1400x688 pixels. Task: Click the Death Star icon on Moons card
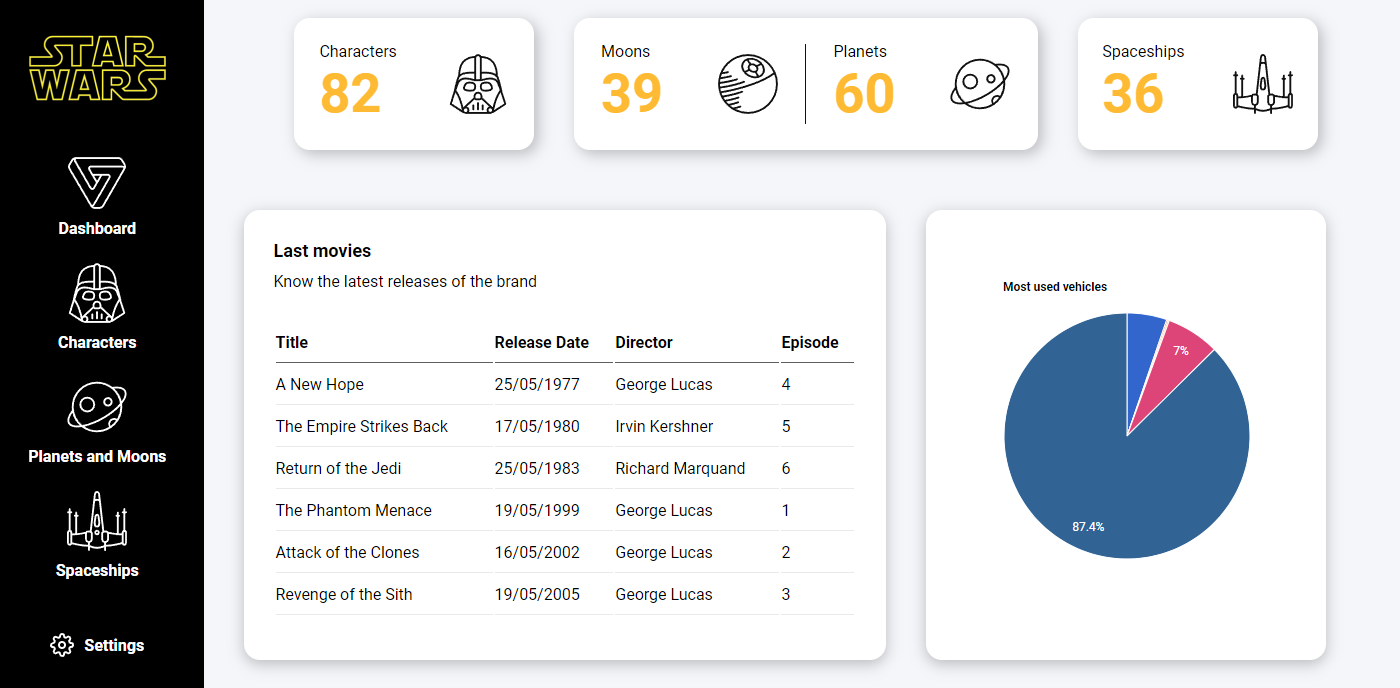click(x=747, y=84)
